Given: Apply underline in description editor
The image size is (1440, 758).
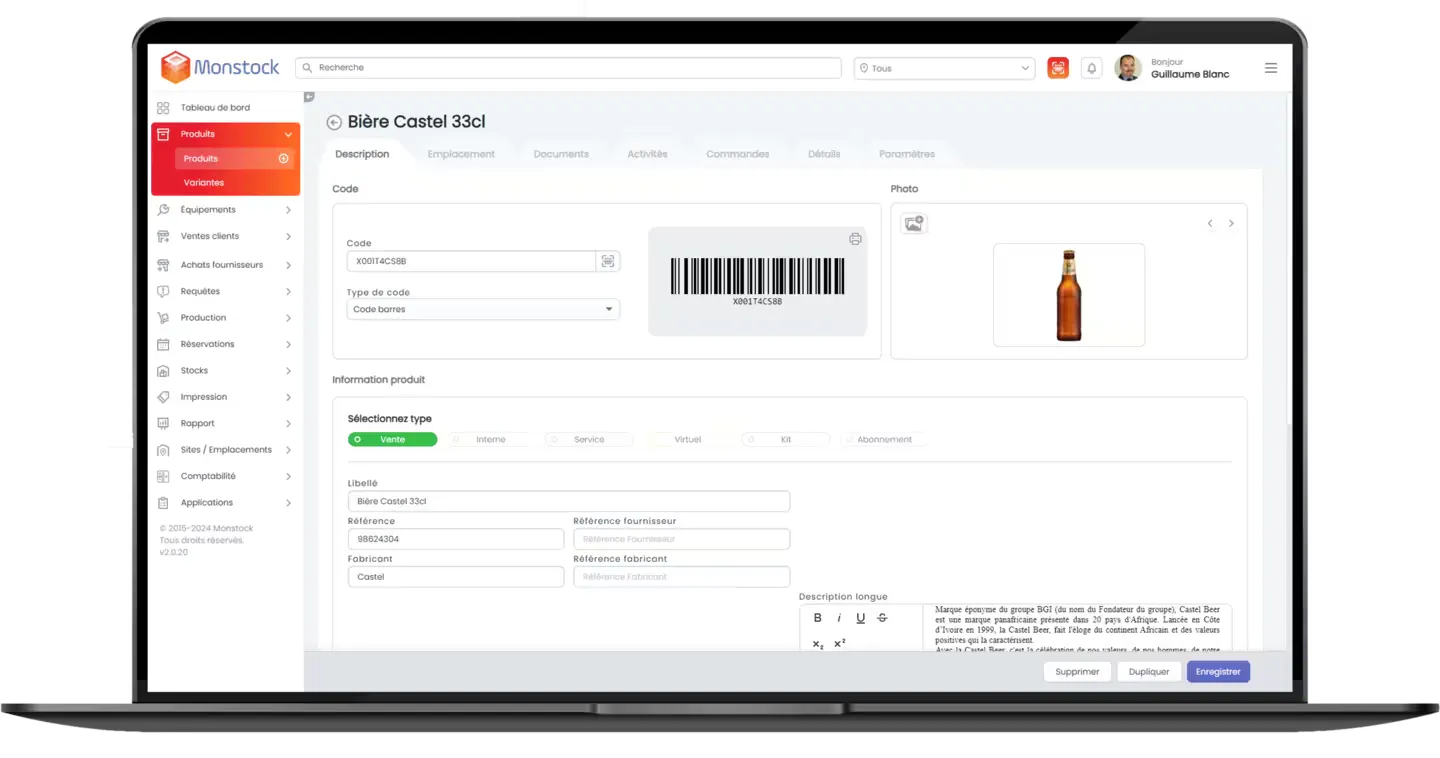Looking at the screenshot, I should 860,618.
